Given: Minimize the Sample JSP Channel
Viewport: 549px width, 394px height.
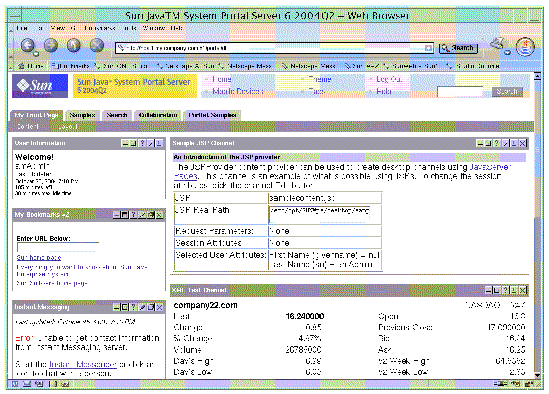Looking at the screenshot, I should 480,143.
